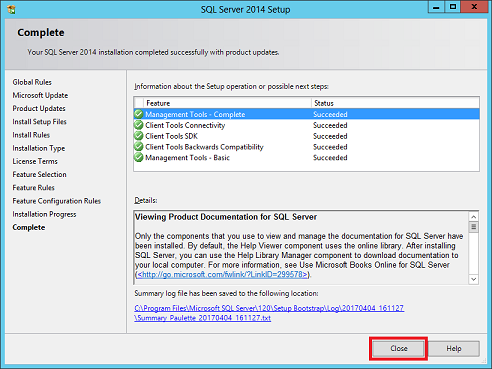Click the SQL Server setup title bar icon

pos(11,9)
